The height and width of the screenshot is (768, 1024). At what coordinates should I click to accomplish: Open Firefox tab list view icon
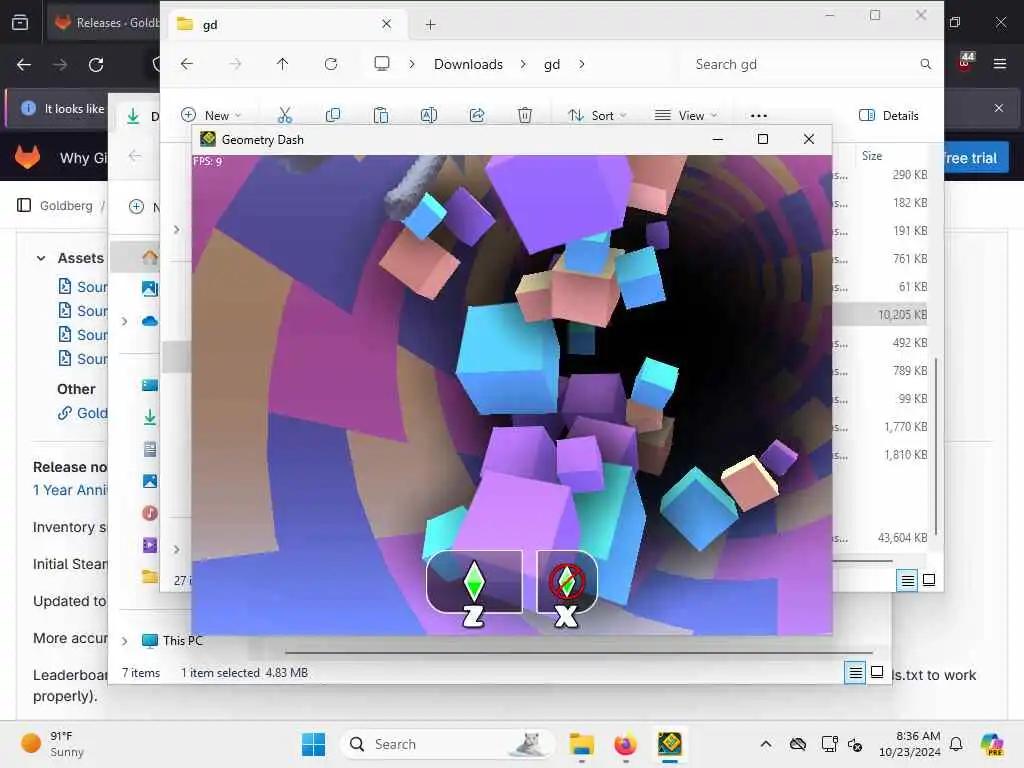20,22
